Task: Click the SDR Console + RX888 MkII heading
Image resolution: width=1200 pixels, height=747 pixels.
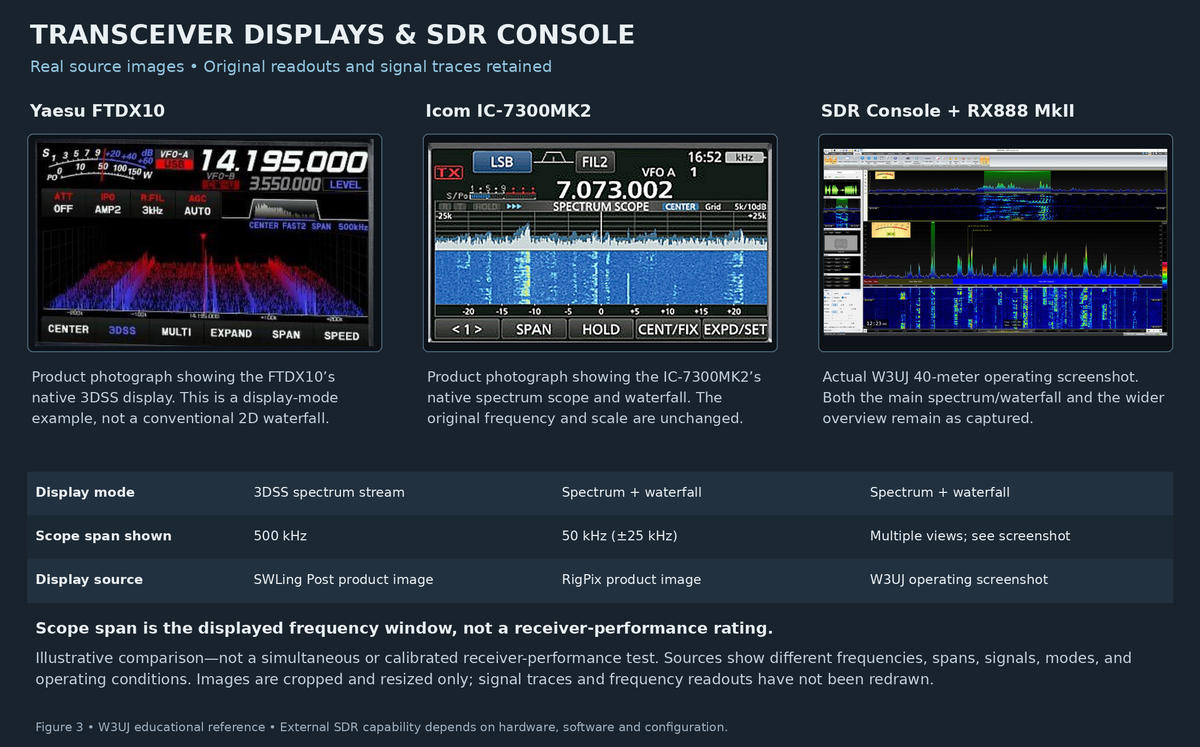Action: pyautogui.click(x=948, y=111)
